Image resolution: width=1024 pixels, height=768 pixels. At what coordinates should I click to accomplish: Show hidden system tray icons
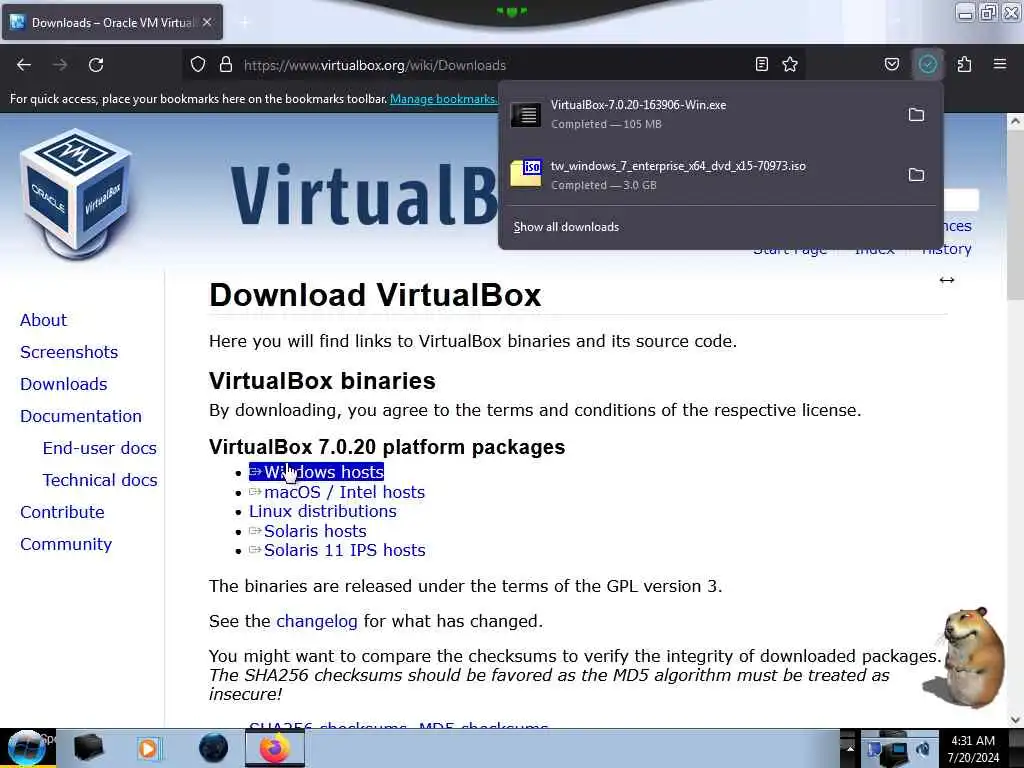(850, 748)
